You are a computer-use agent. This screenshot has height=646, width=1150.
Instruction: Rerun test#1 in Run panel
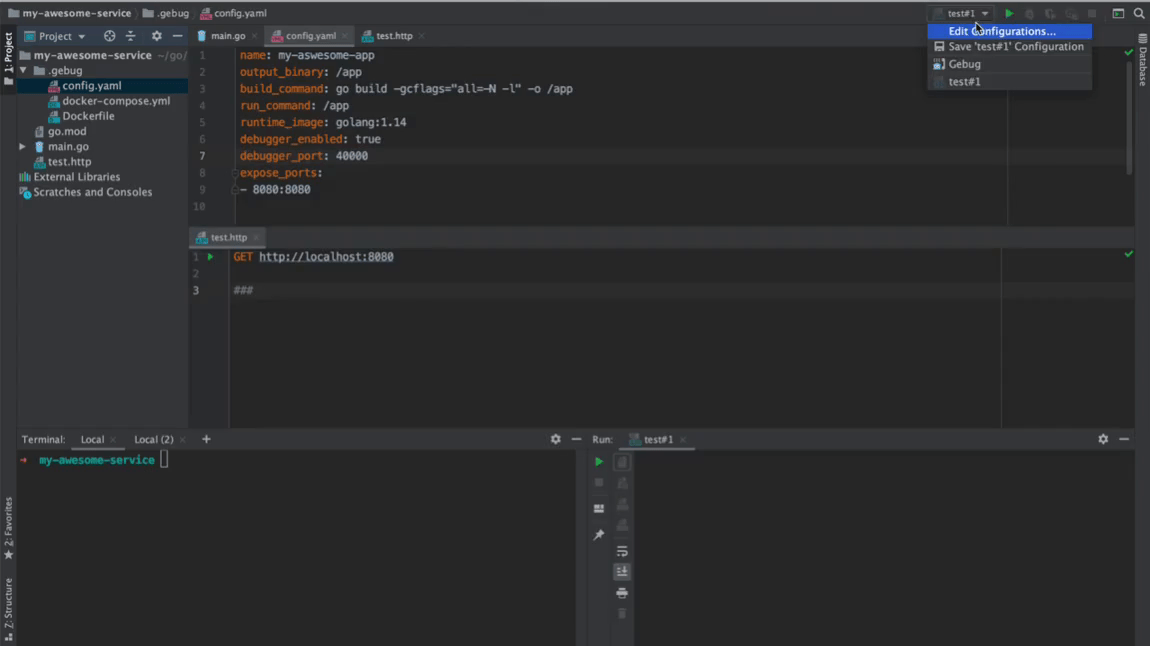pos(598,462)
